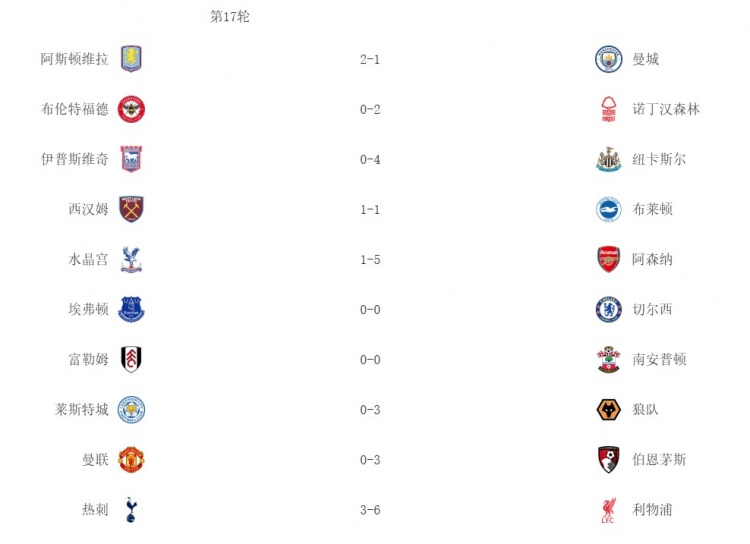Click the Arsenal cannon crest
Screen dimensions: 750x544
tap(608, 259)
